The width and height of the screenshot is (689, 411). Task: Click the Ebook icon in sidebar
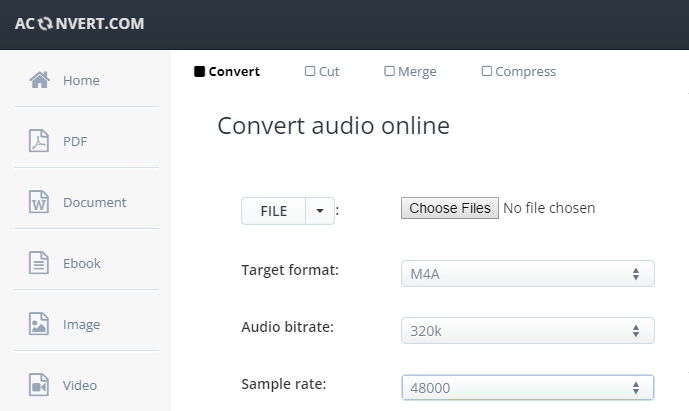(39, 263)
